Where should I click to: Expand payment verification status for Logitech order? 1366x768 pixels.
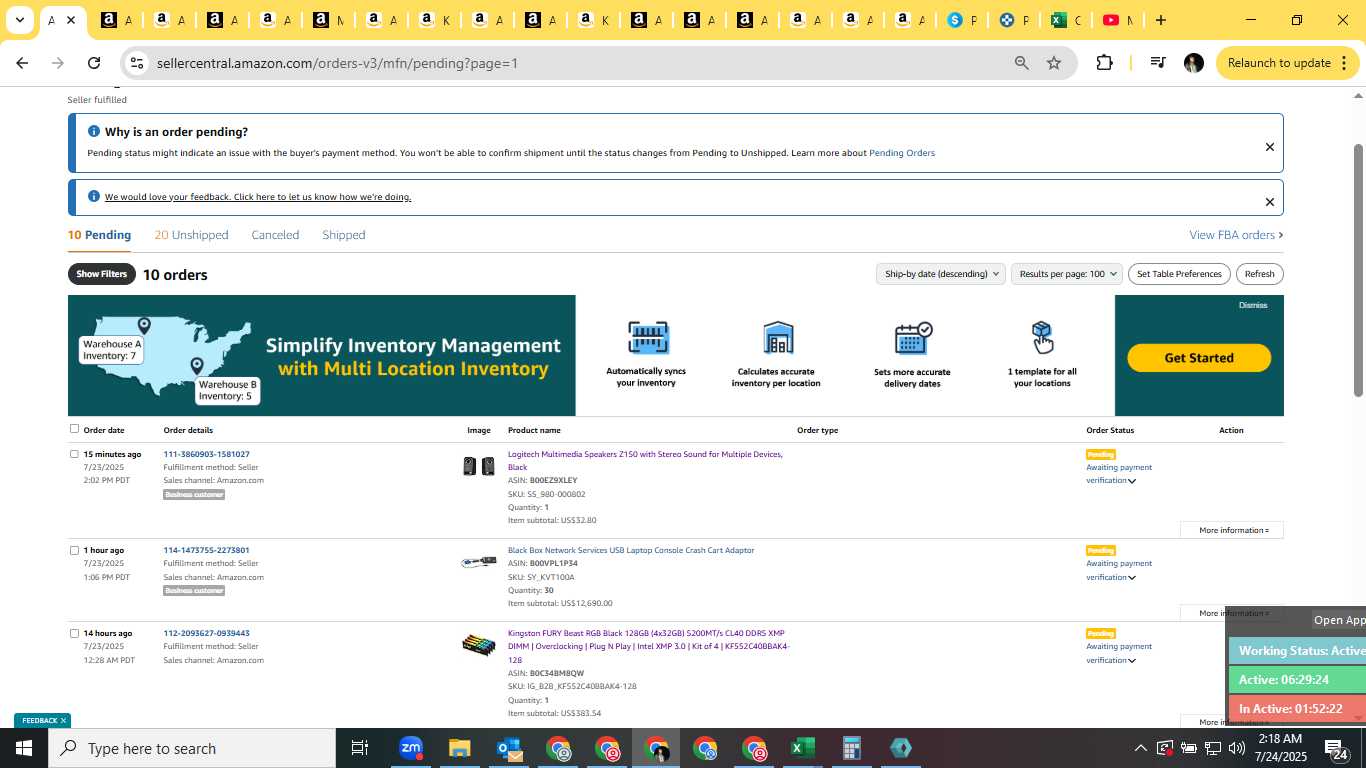click(x=1132, y=481)
